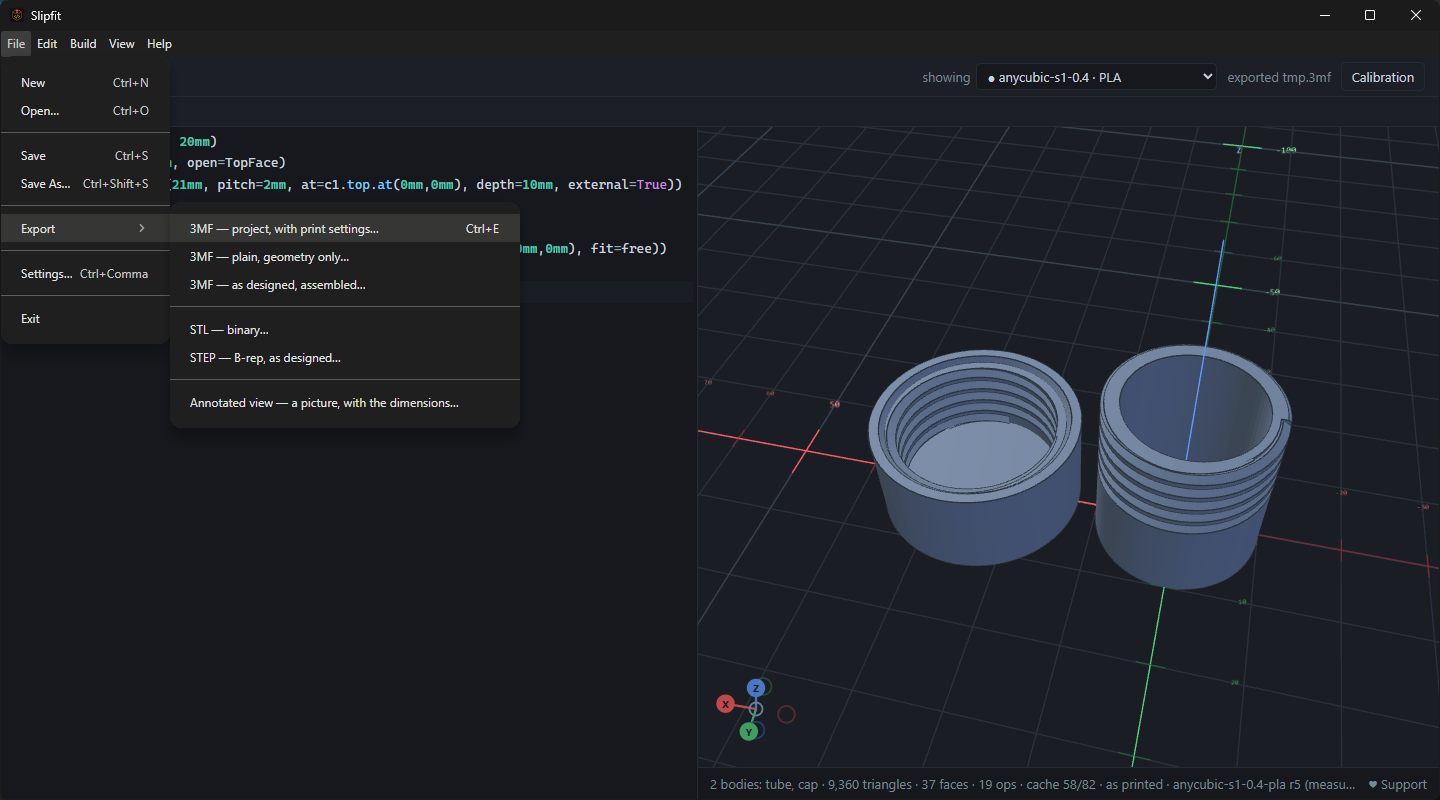Export 3MF project with print settings

tap(345, 229)
